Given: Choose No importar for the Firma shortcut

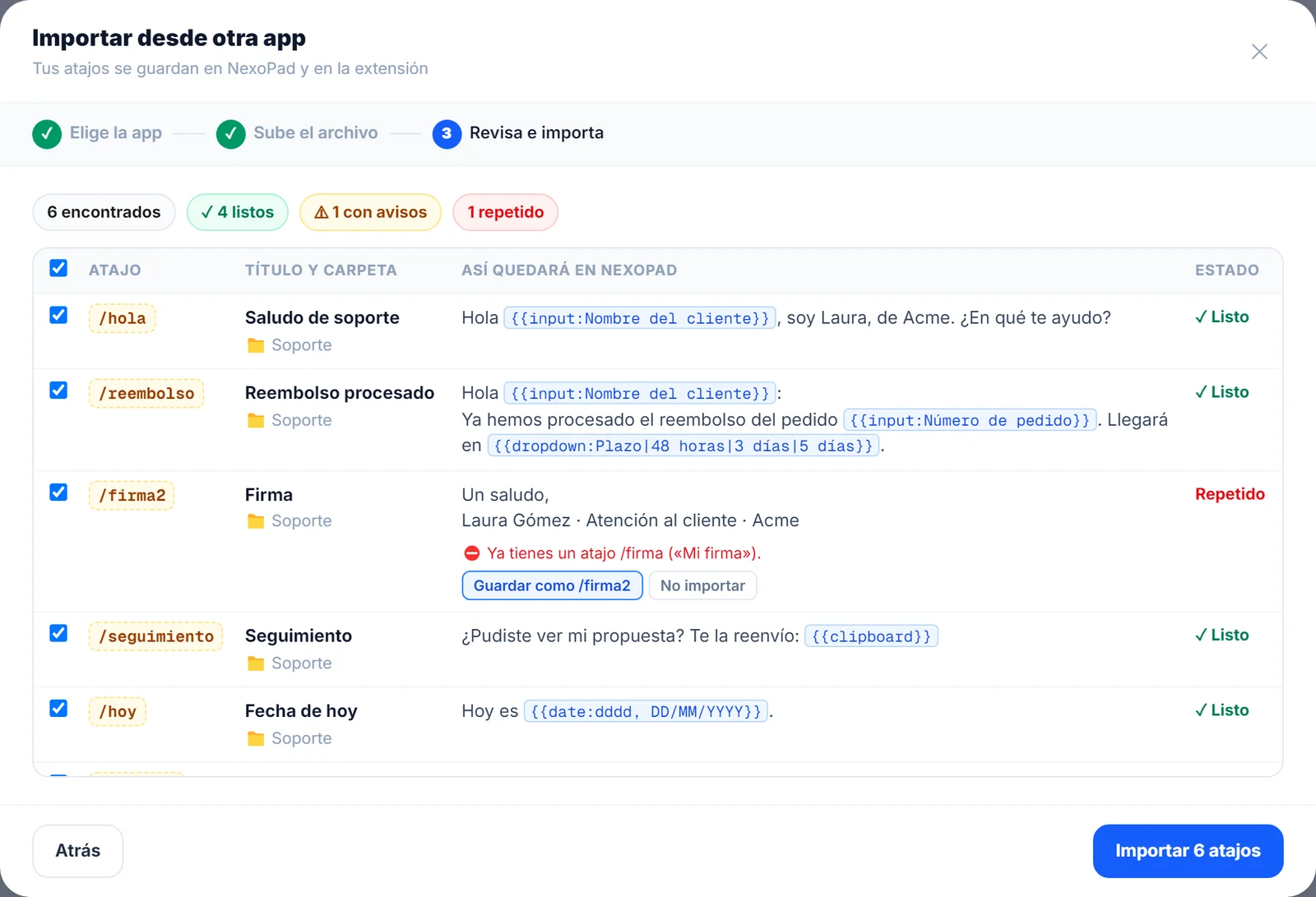Looking at the screenshot, I should pos(702,585).
